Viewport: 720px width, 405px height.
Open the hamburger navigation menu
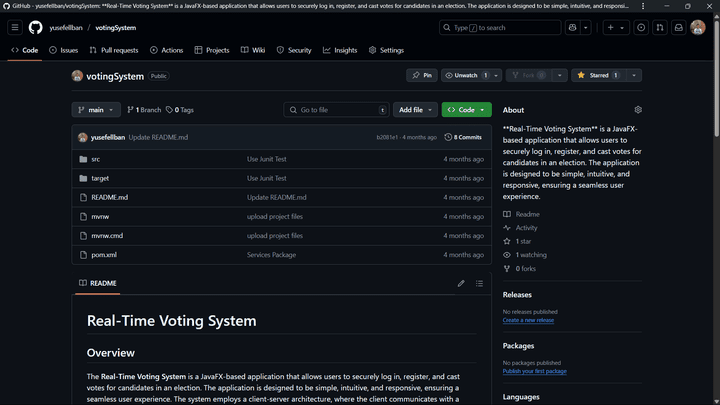[x=15, y=28]
